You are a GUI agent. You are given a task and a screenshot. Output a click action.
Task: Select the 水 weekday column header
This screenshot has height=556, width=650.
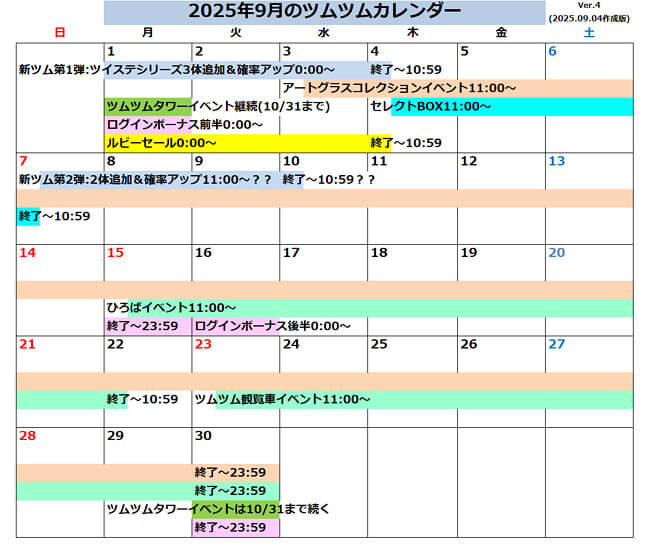tap(323, 33)
